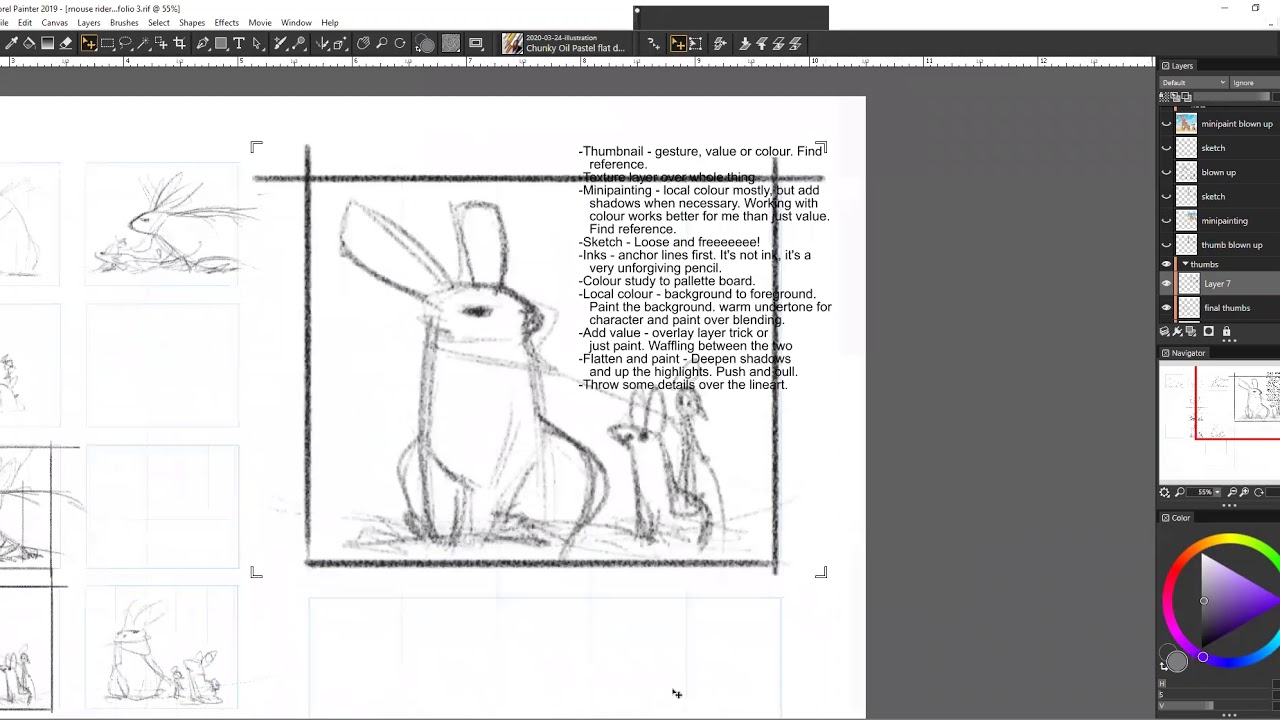
Task: Zoom out with Navigator minus magnifier
Action: click(x=1232, y=492)
